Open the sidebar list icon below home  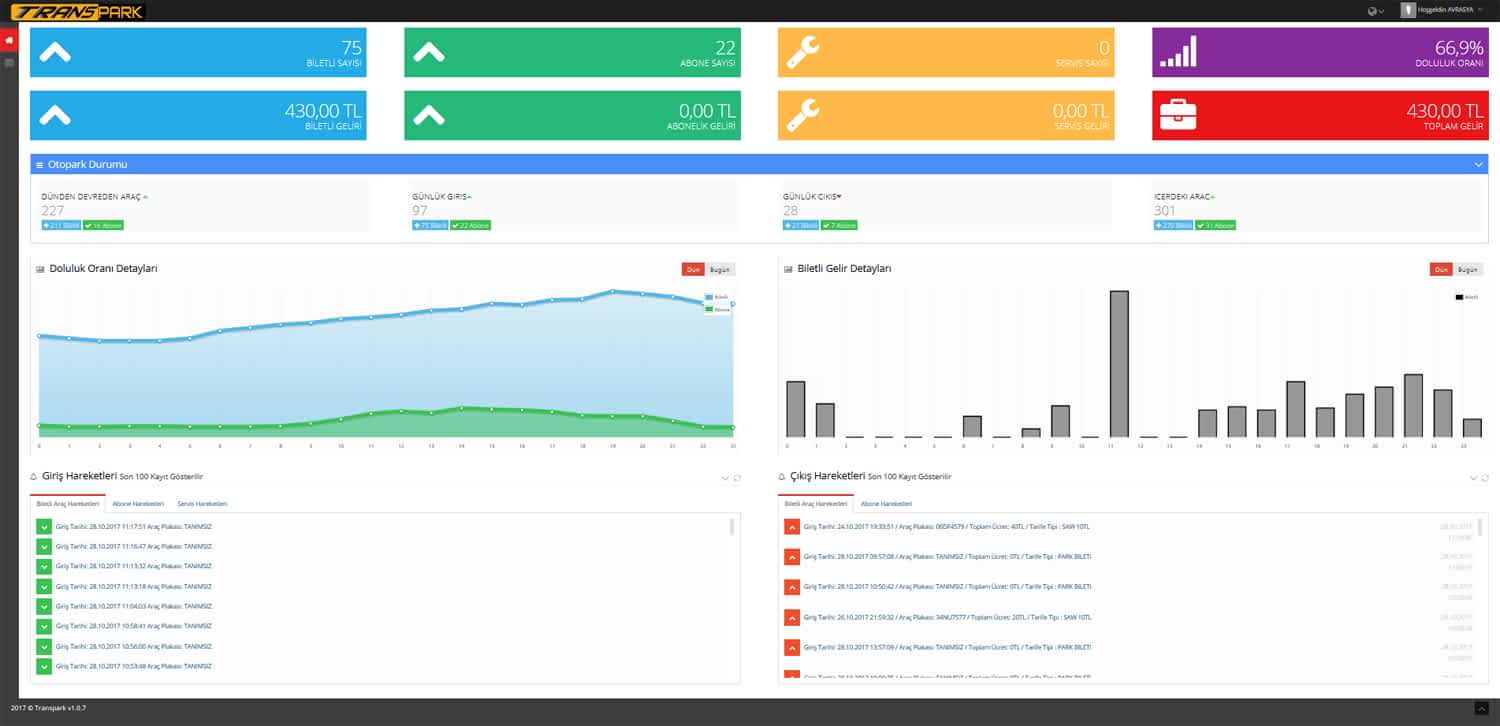[9, 63]
